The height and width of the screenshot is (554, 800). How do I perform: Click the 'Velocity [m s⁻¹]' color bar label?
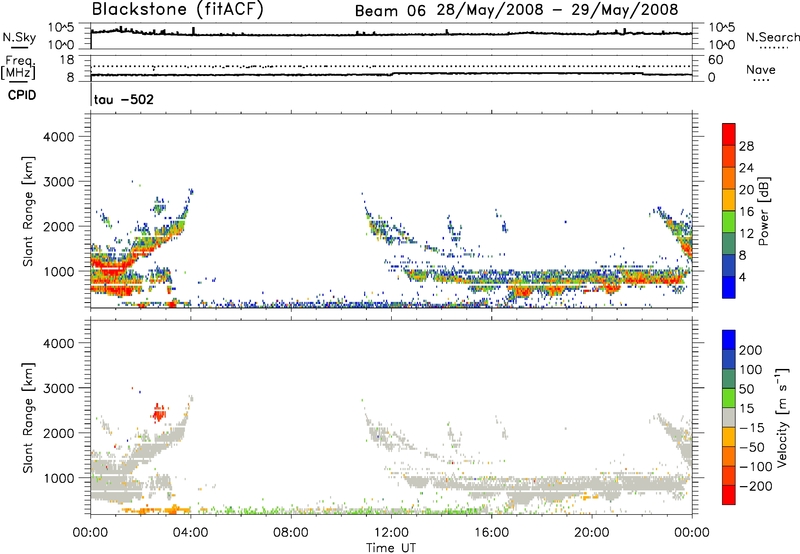(x=782, y=417)
